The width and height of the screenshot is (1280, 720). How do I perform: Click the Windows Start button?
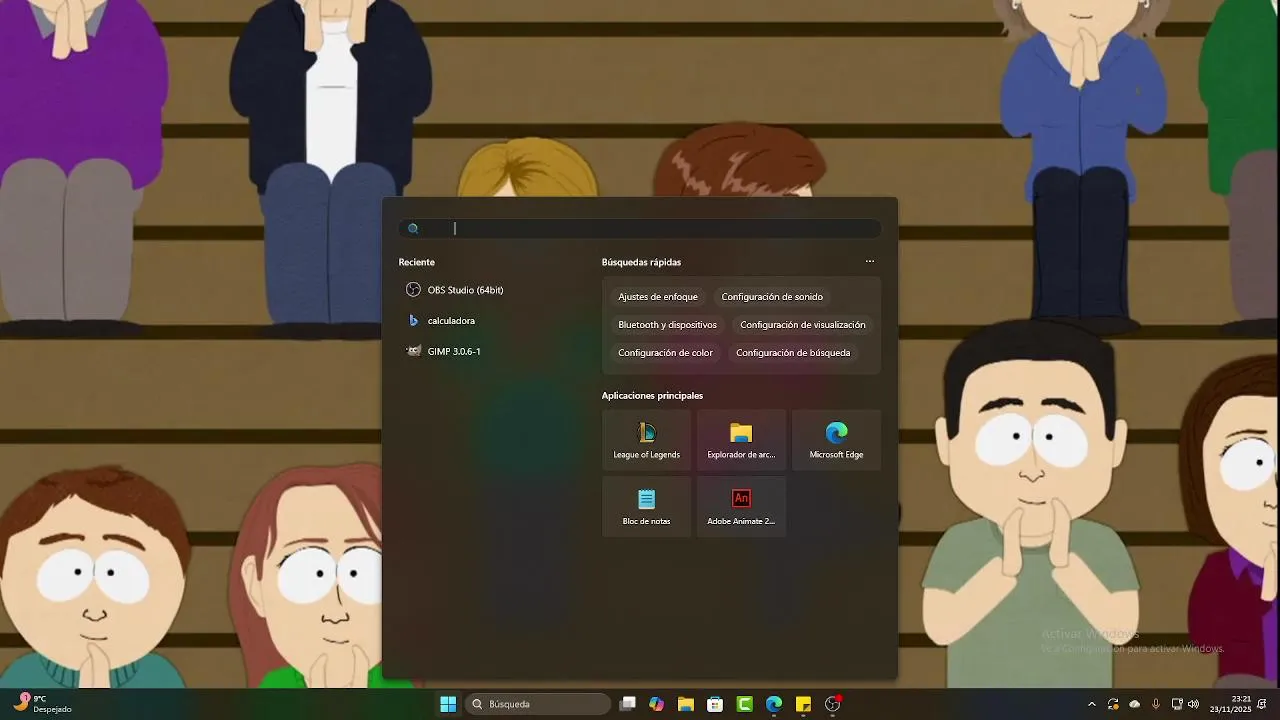pos(448,704)
